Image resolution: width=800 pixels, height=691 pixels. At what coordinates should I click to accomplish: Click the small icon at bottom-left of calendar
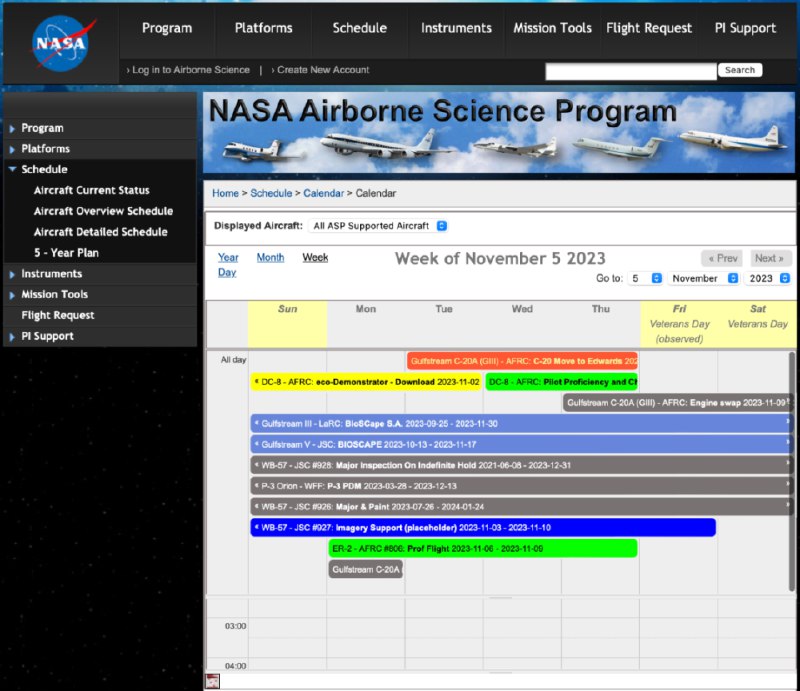coord(212,681)
